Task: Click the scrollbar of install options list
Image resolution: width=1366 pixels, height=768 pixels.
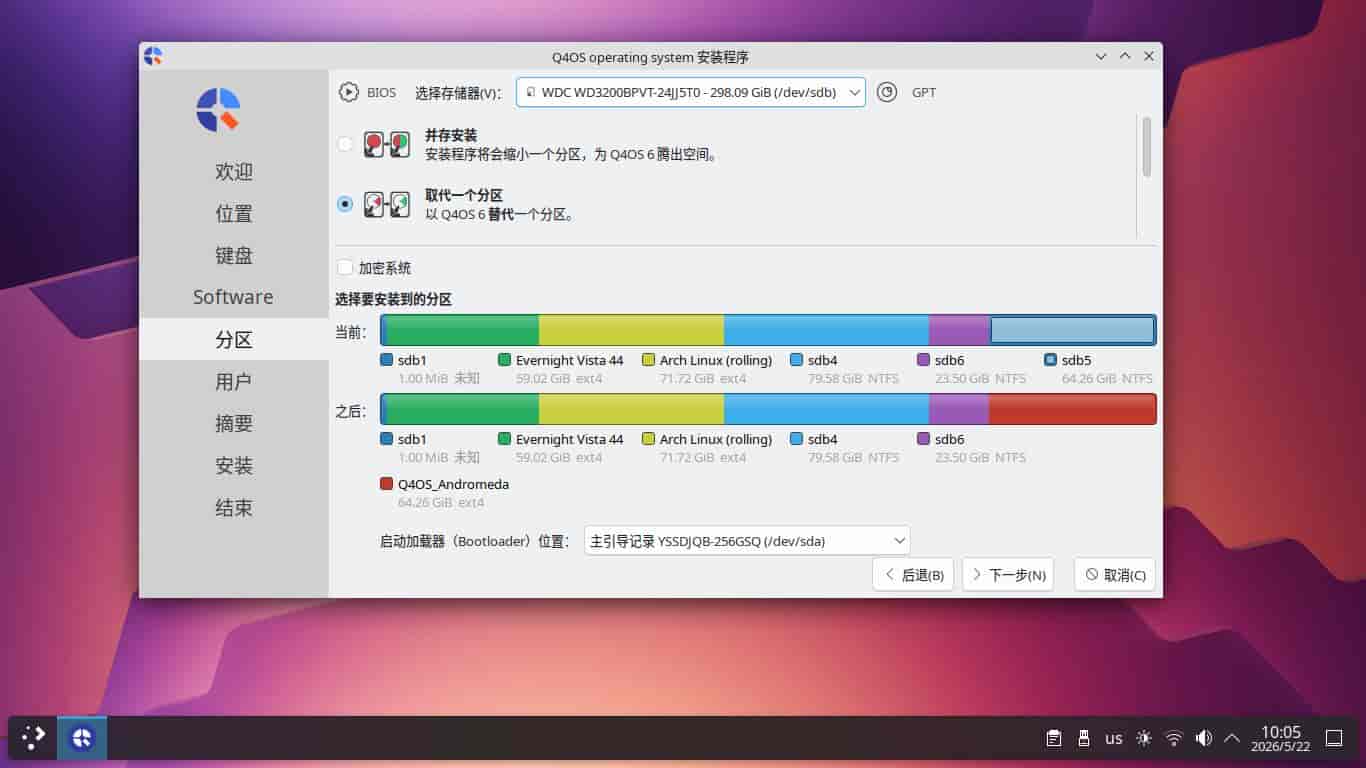Action: tap(1146, 147)
